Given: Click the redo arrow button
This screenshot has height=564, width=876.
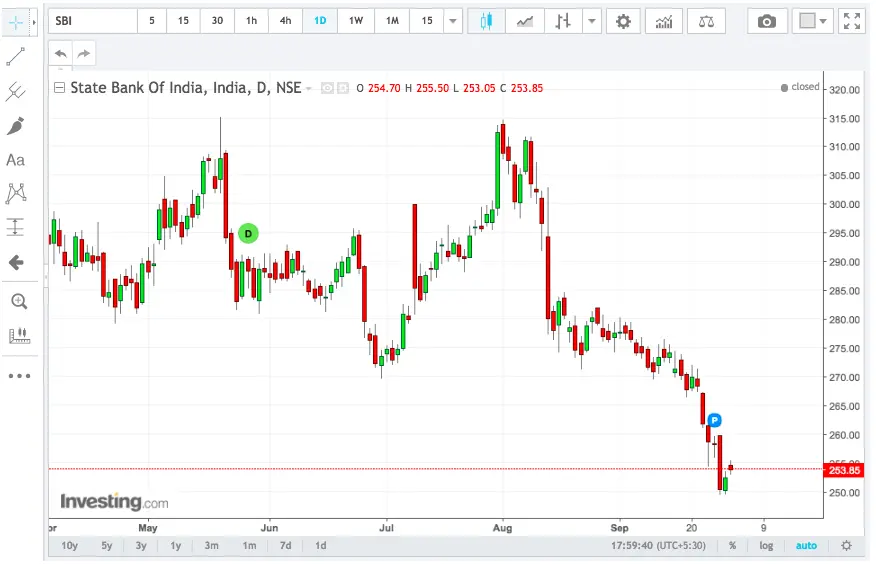Looking at the screenshot, I should point(84,54).
